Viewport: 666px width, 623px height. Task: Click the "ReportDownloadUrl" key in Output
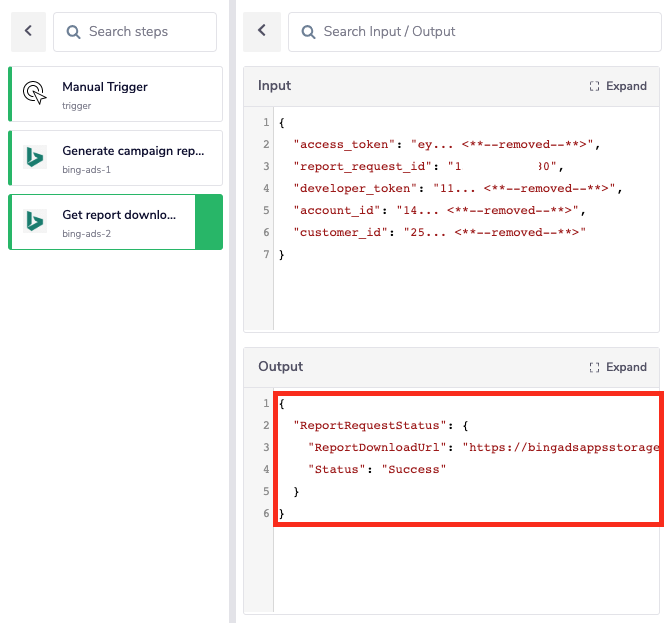[x=377, y=448]
